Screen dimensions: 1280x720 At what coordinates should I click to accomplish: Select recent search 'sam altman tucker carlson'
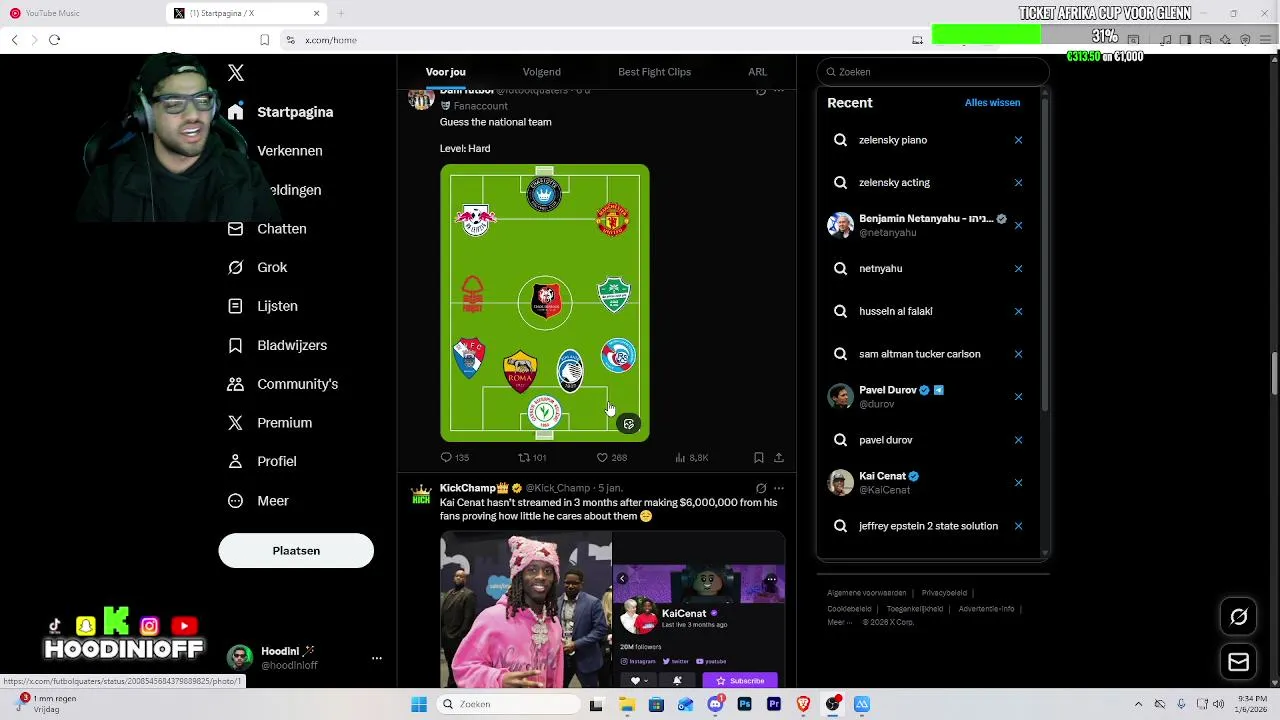[x=919, y=354]
